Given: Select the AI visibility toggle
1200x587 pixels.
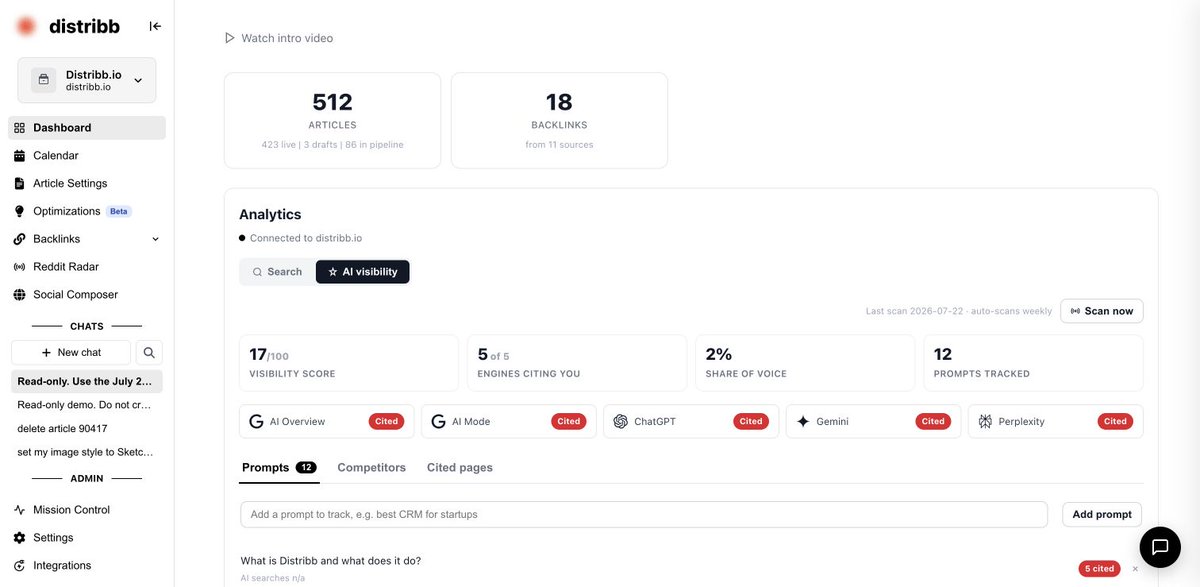Looking at the screenshot, I should [x=363, y=272].
